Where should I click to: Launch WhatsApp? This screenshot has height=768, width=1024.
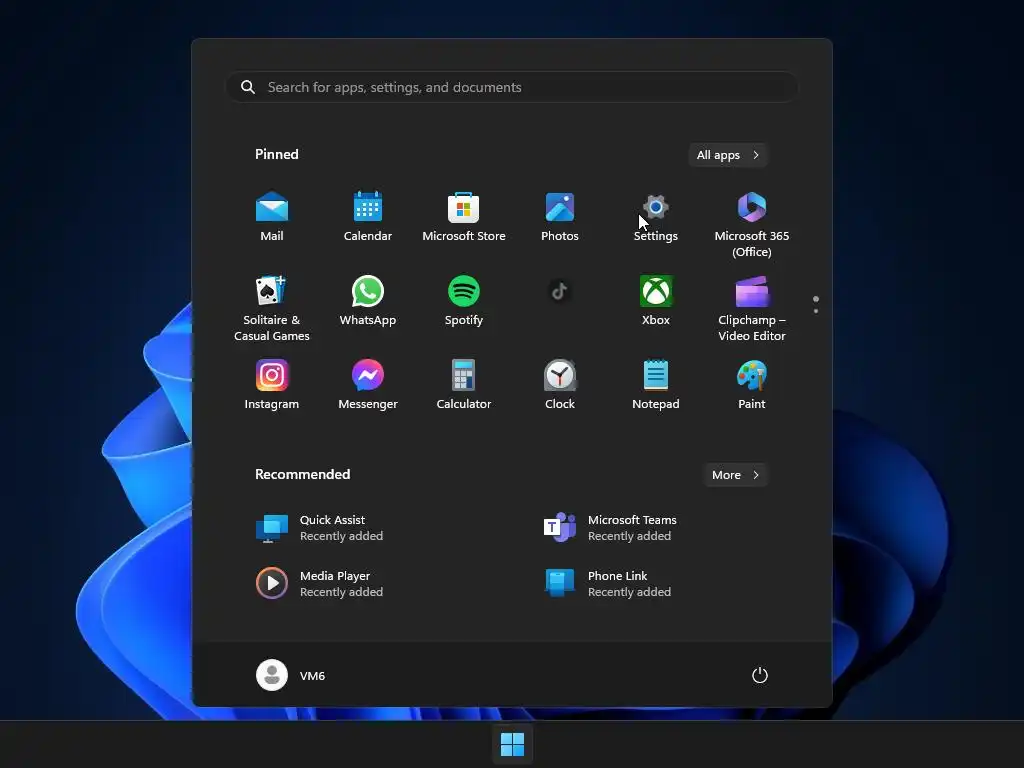[x=368, y=302]
